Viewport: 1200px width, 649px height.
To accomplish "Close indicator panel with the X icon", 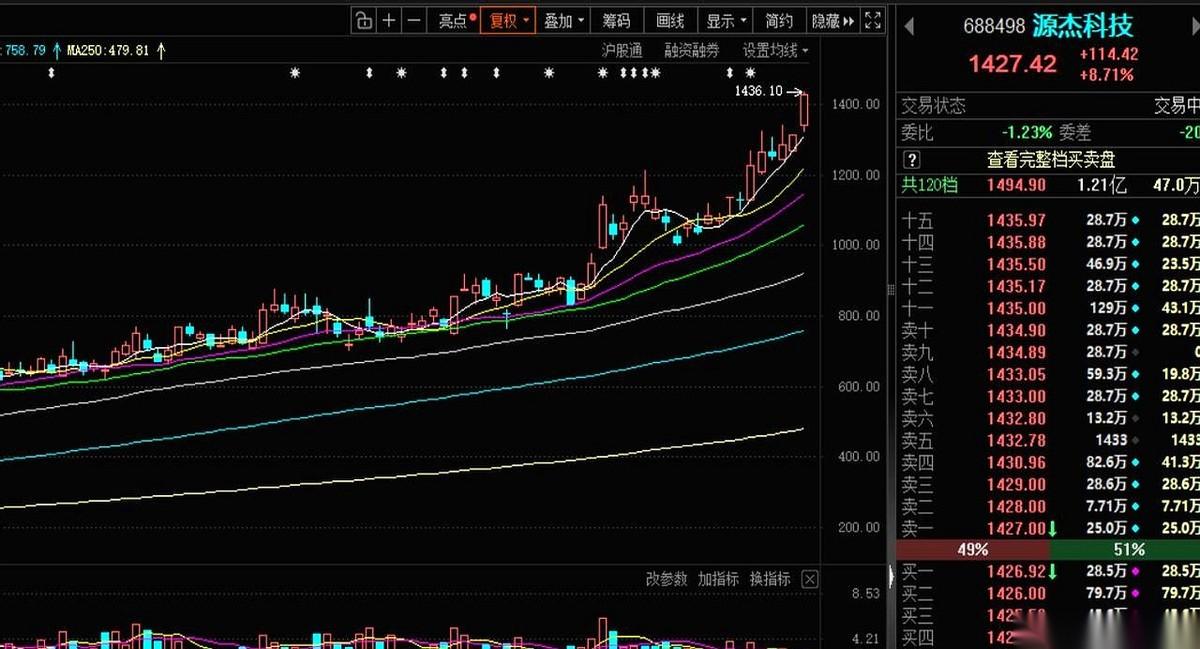I will coord(810,578).
